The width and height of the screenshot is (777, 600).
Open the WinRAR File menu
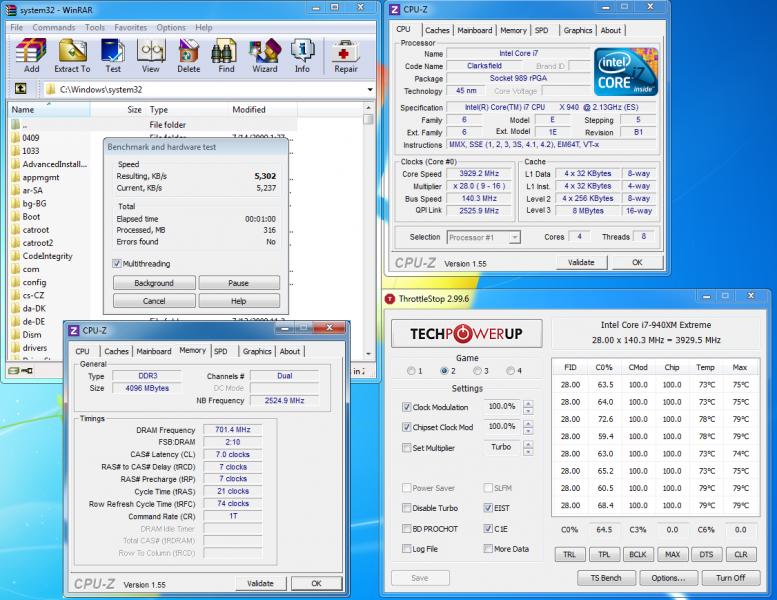point(16,27)
